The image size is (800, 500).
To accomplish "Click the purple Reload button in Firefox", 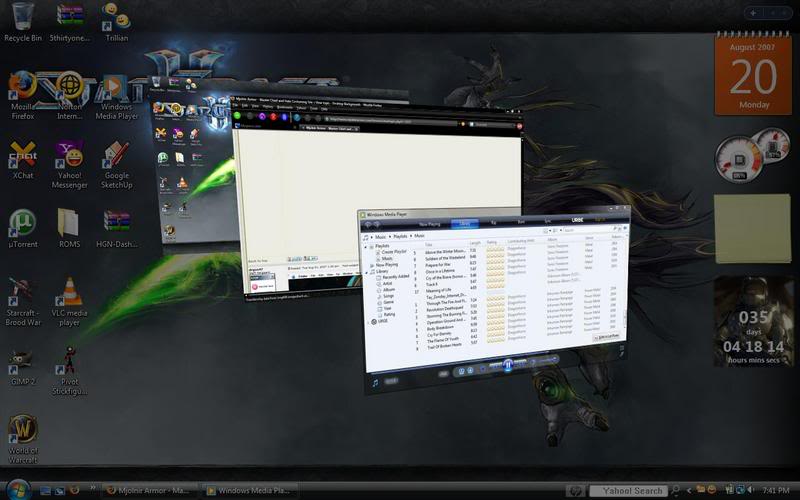I will pyautogui.click(x=262, y=116).
